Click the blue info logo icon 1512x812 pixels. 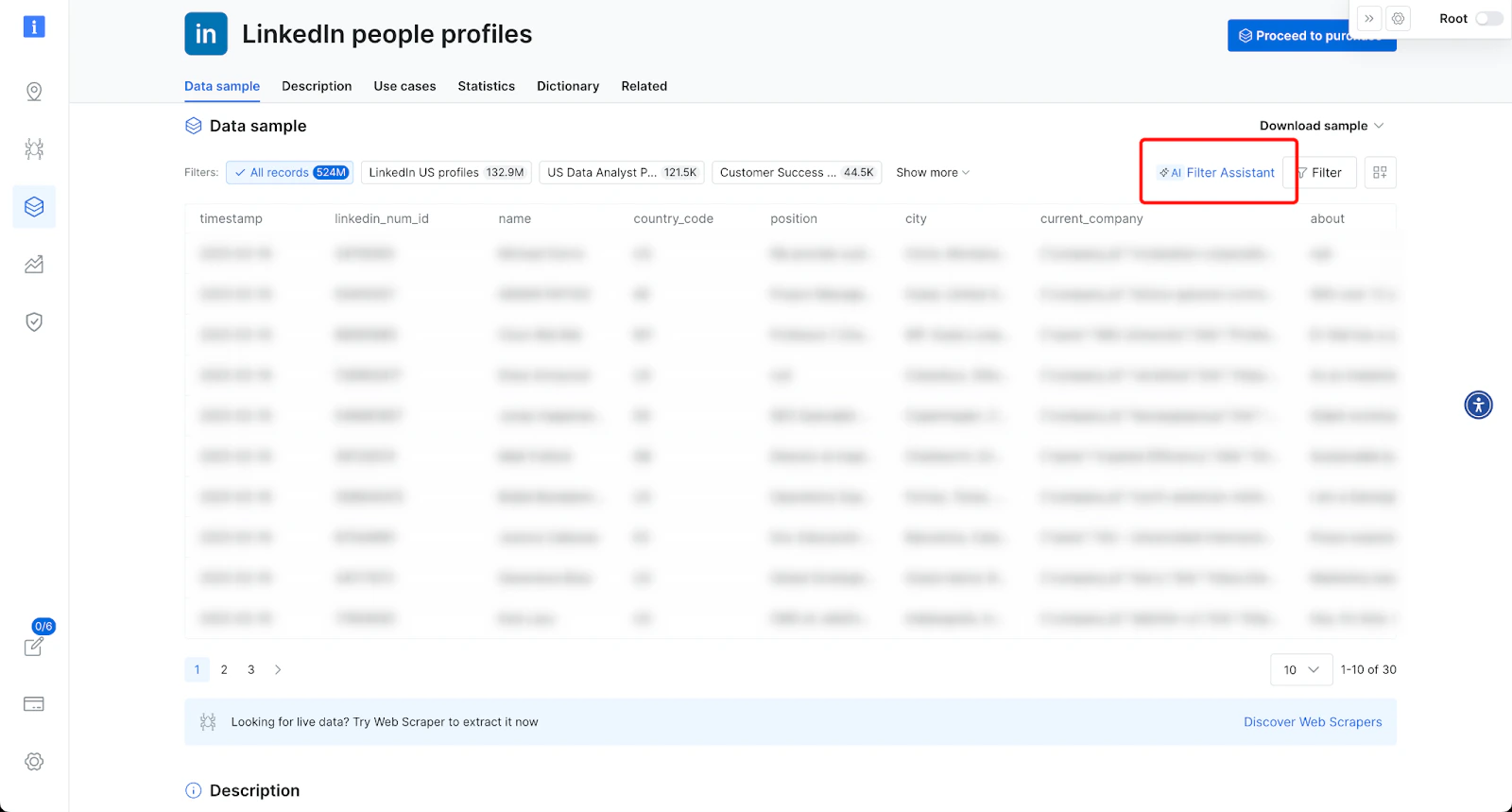(34, 26)
